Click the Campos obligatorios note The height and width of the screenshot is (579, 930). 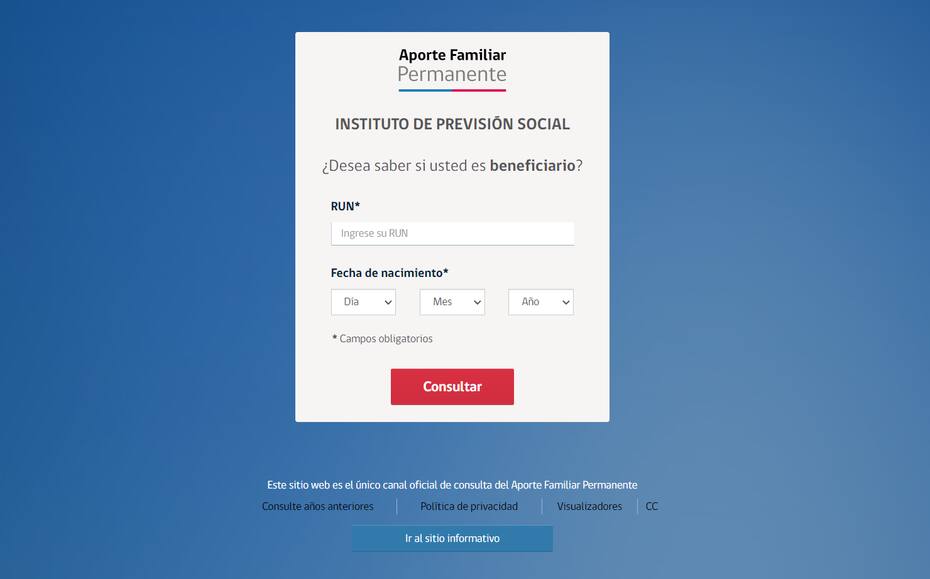(383, 339)
